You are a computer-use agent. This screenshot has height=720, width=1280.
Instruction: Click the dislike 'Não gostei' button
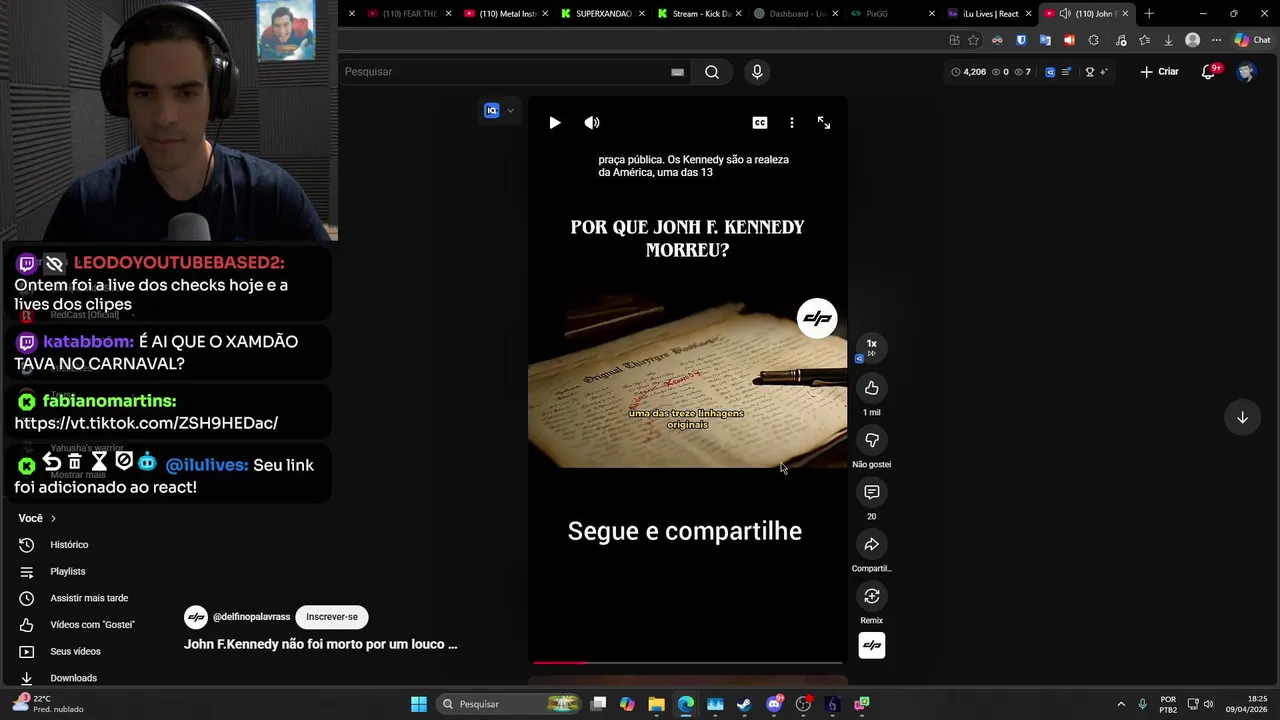coord(872,440)
